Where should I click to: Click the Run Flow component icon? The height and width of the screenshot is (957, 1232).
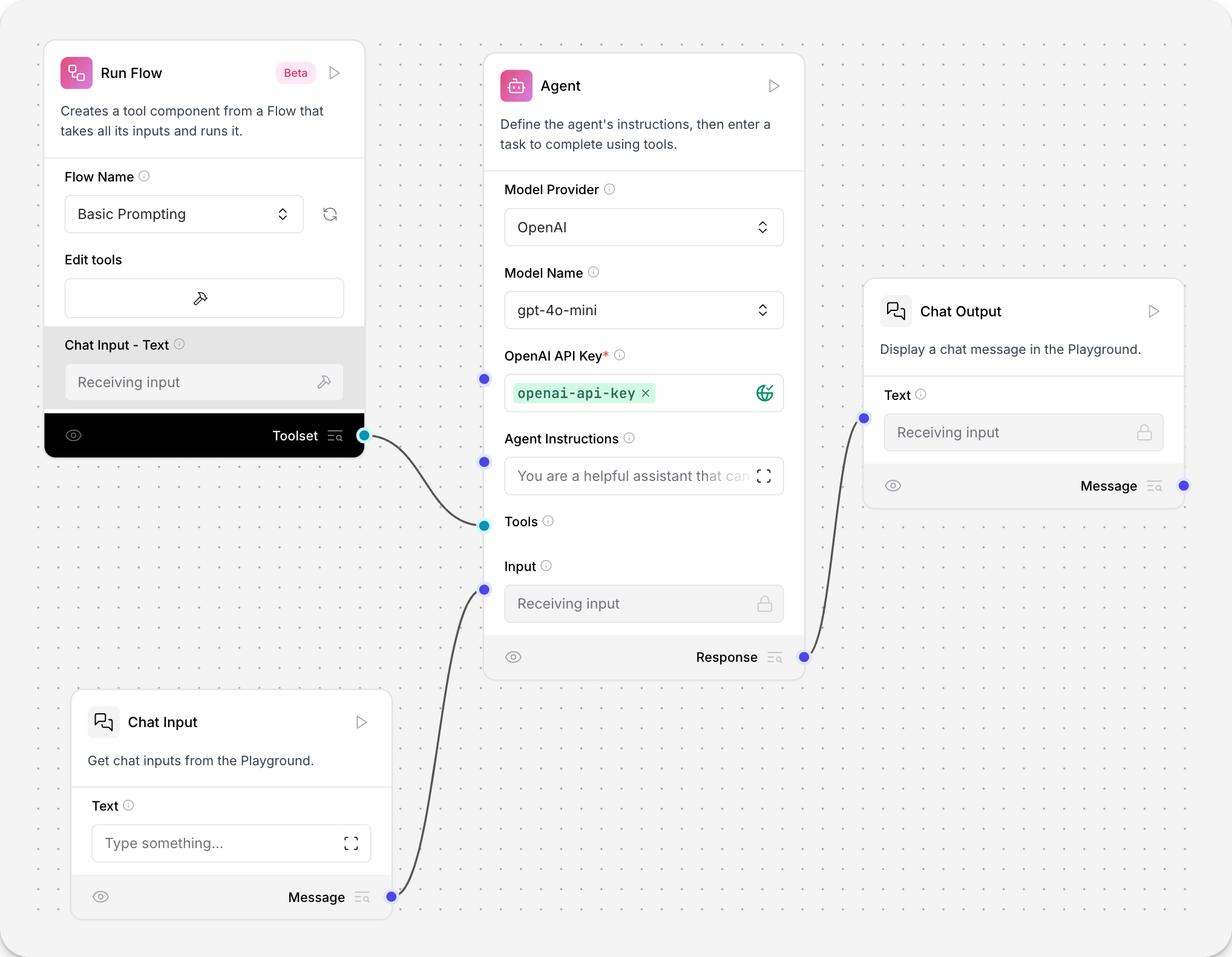pyautogui.click(x=80, y=72)
